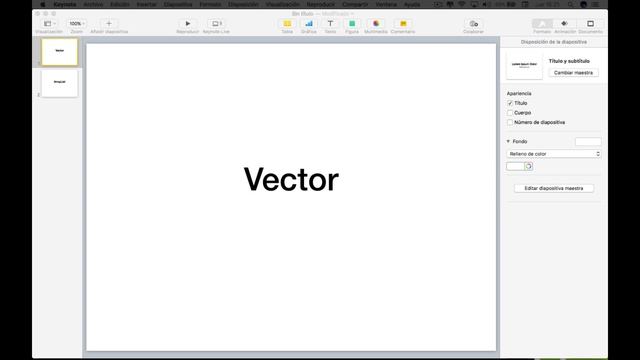Open the Reproducir menu in menu bar
The height and width of the screenshot is (360, 640).
[x=320, y=4]
